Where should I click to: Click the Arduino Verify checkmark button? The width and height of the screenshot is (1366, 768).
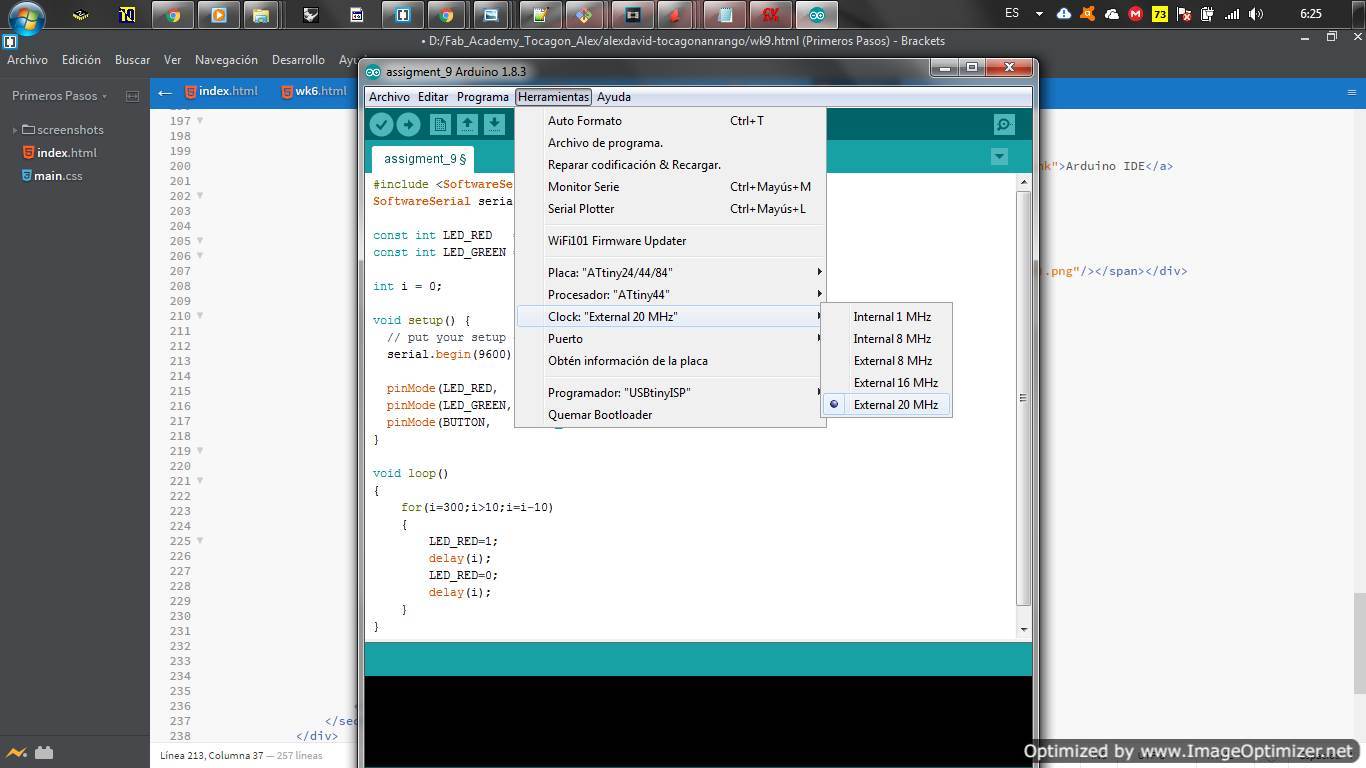click(x=381, y=124)
